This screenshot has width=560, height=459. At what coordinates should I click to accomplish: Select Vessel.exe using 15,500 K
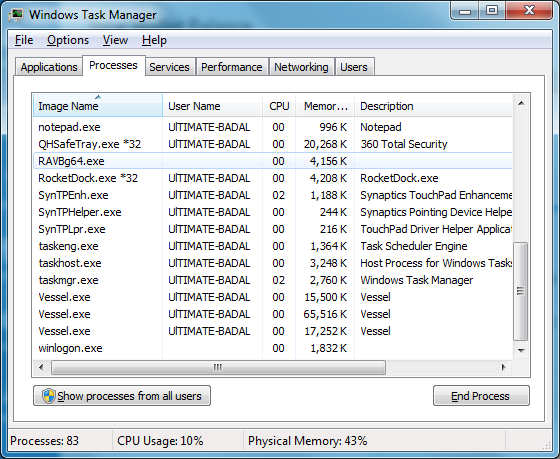click(272, 297)
